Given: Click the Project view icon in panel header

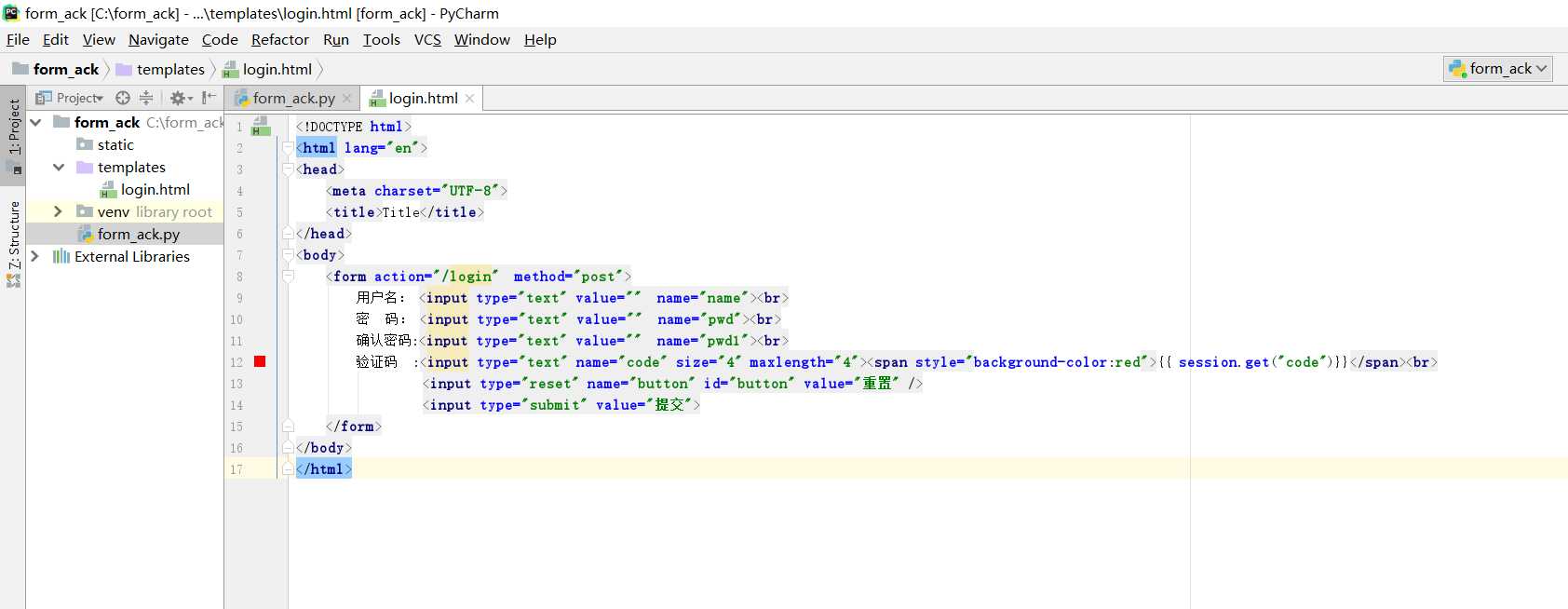Looking at the screenshot, I should [44, 98].
